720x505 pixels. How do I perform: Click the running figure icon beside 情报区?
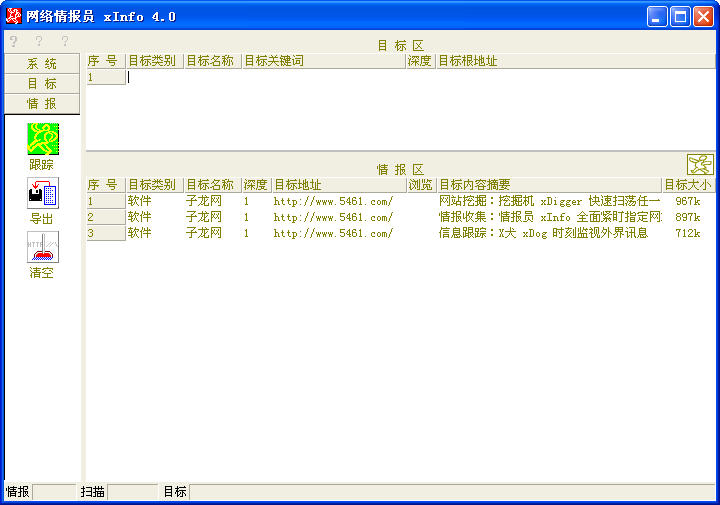[x=700, y=164]
